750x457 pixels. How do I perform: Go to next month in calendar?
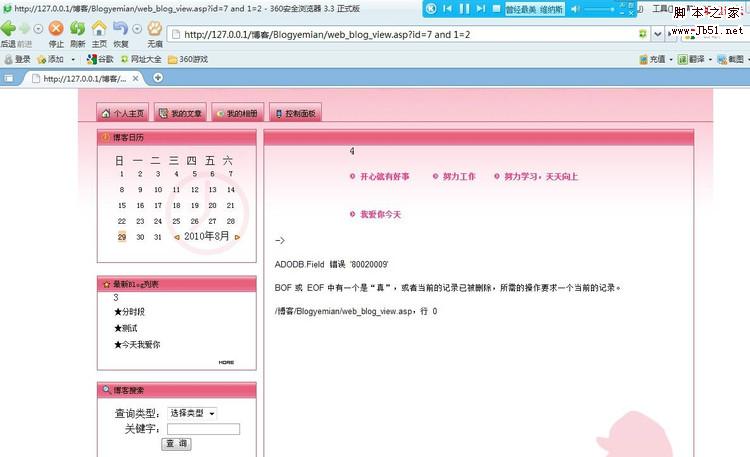click(x=237, y=237)
